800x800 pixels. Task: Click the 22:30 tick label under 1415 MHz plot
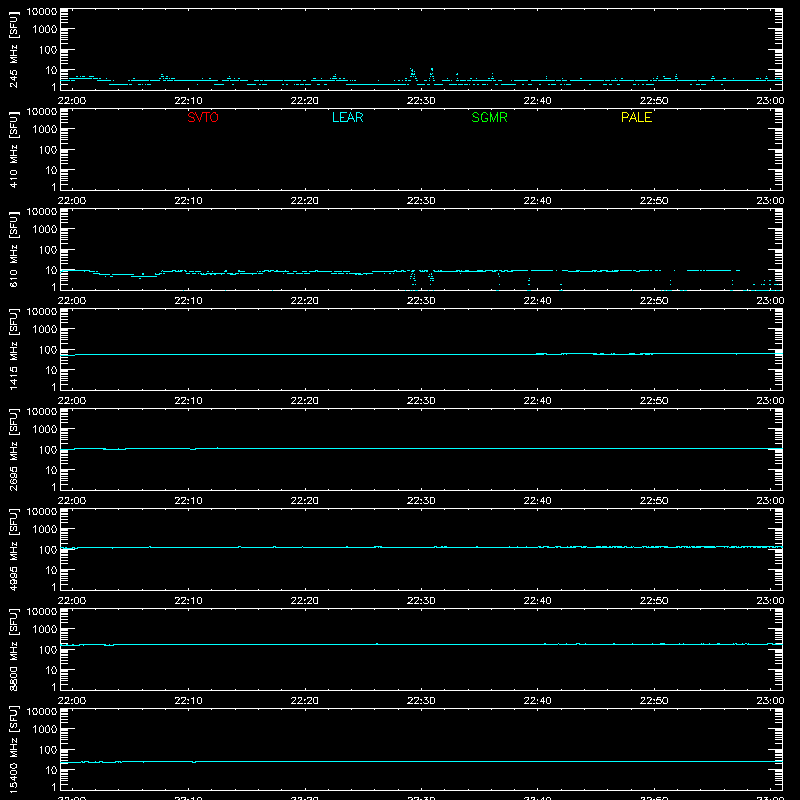point(421,401)
